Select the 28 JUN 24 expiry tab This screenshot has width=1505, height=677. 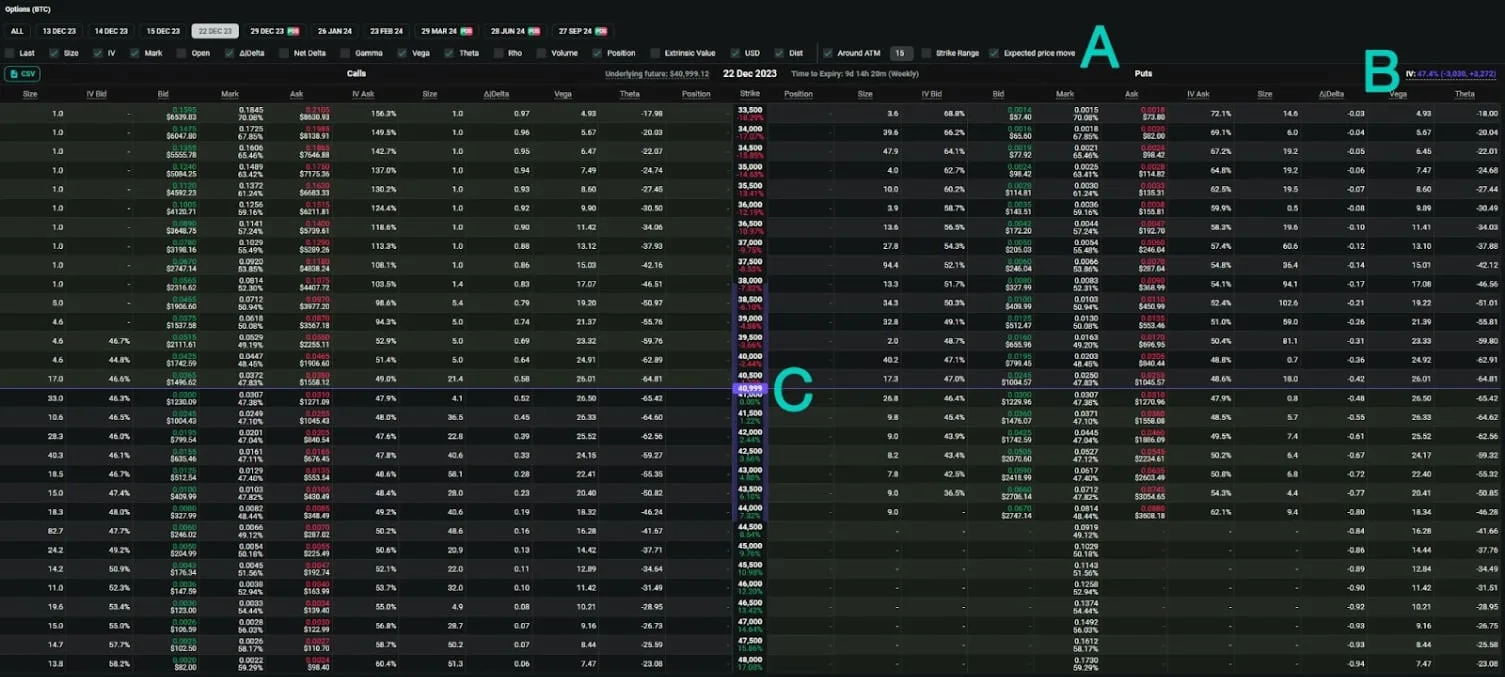point(514,31)
